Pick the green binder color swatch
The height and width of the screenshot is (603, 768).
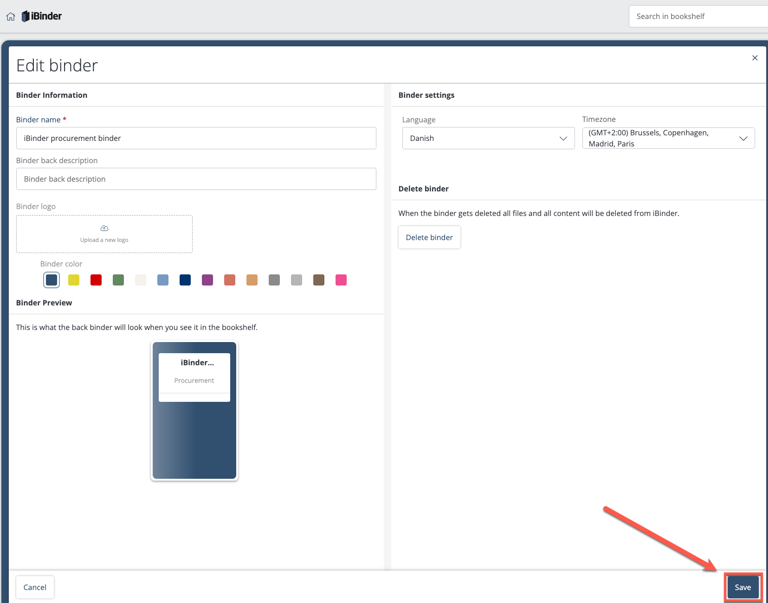pyautogui.click(x=118, y=280)
